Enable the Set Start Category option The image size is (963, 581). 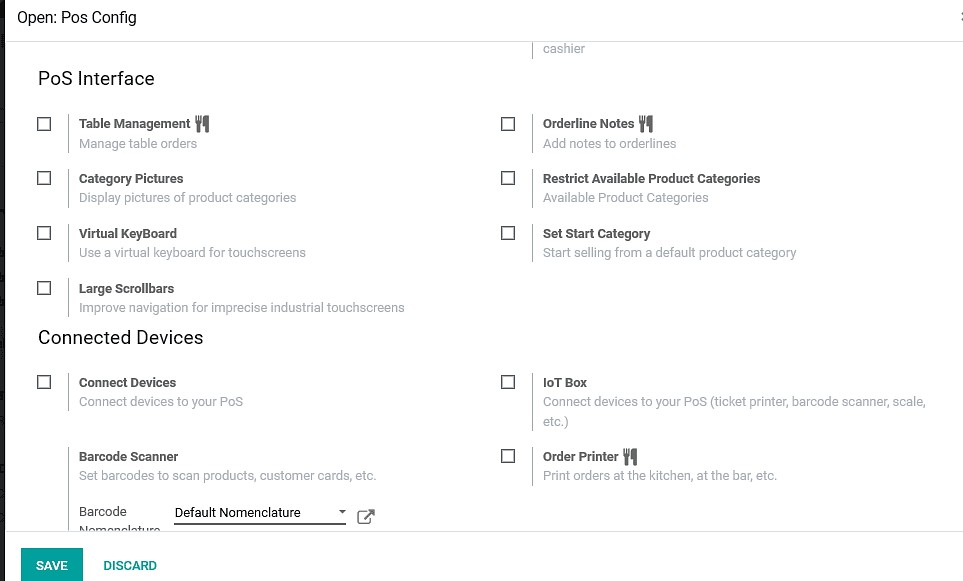pos(508,233)
